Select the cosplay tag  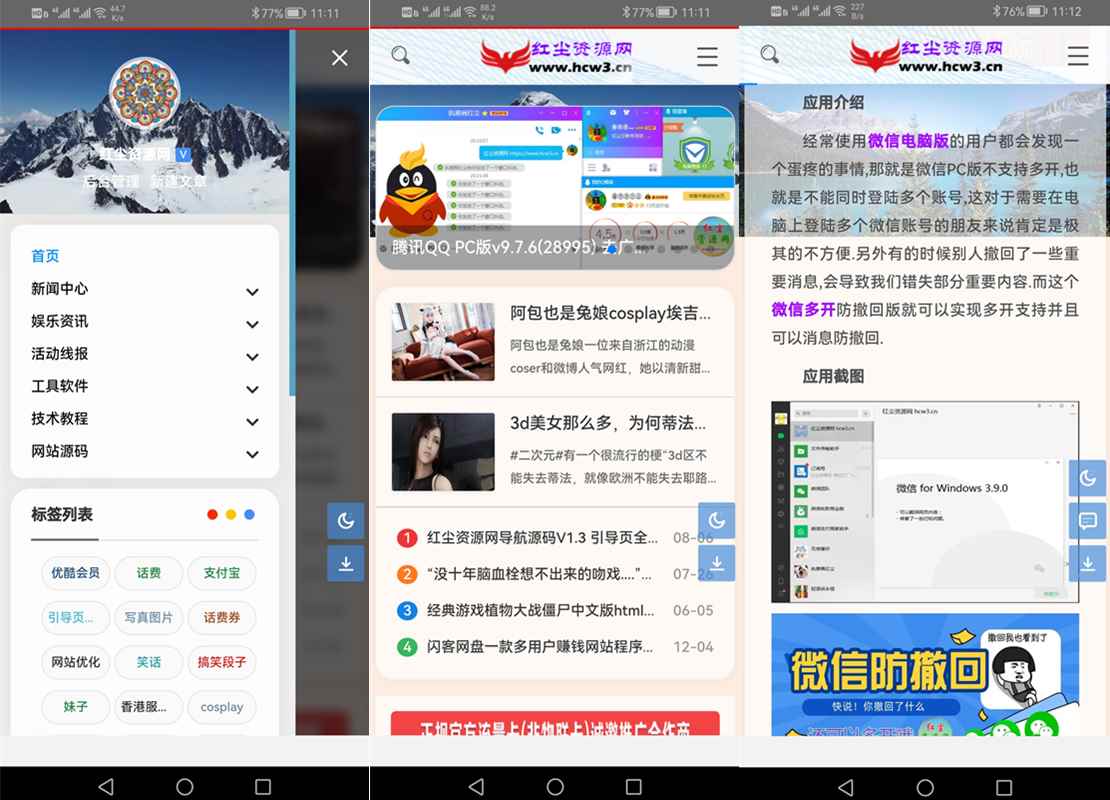[x=222, y=707]
